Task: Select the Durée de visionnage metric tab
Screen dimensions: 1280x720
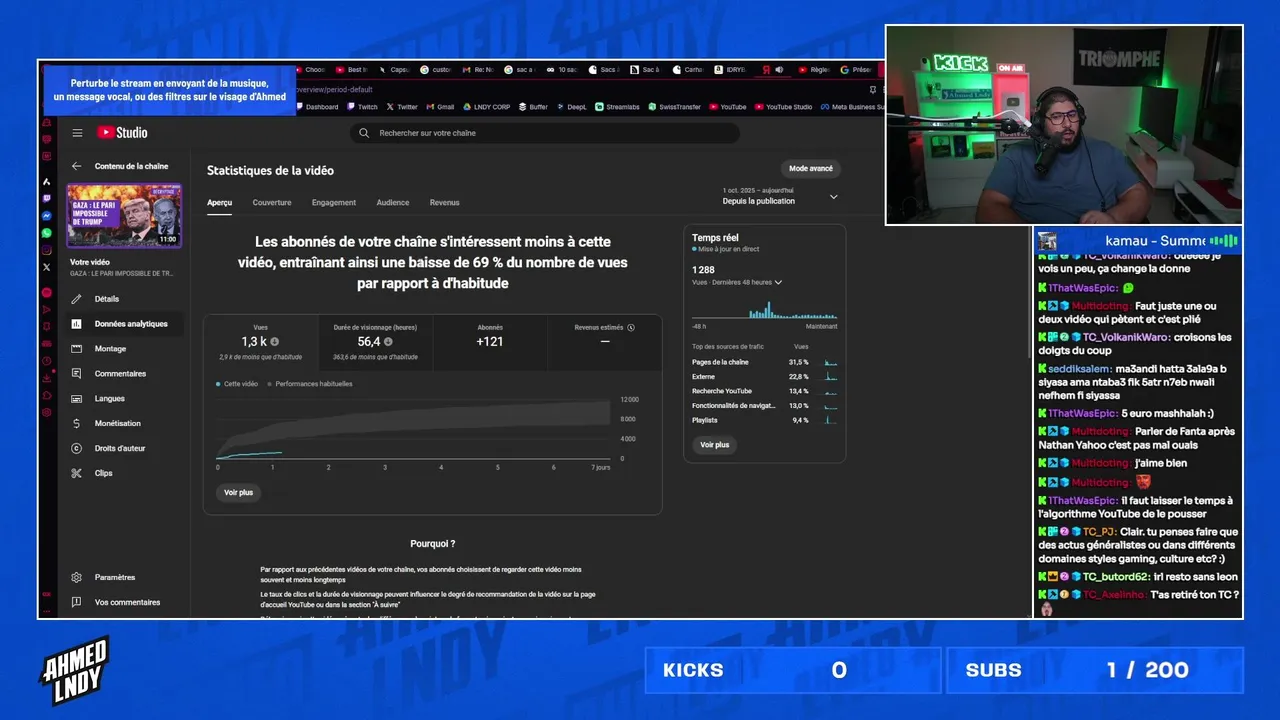Action: 375,342
